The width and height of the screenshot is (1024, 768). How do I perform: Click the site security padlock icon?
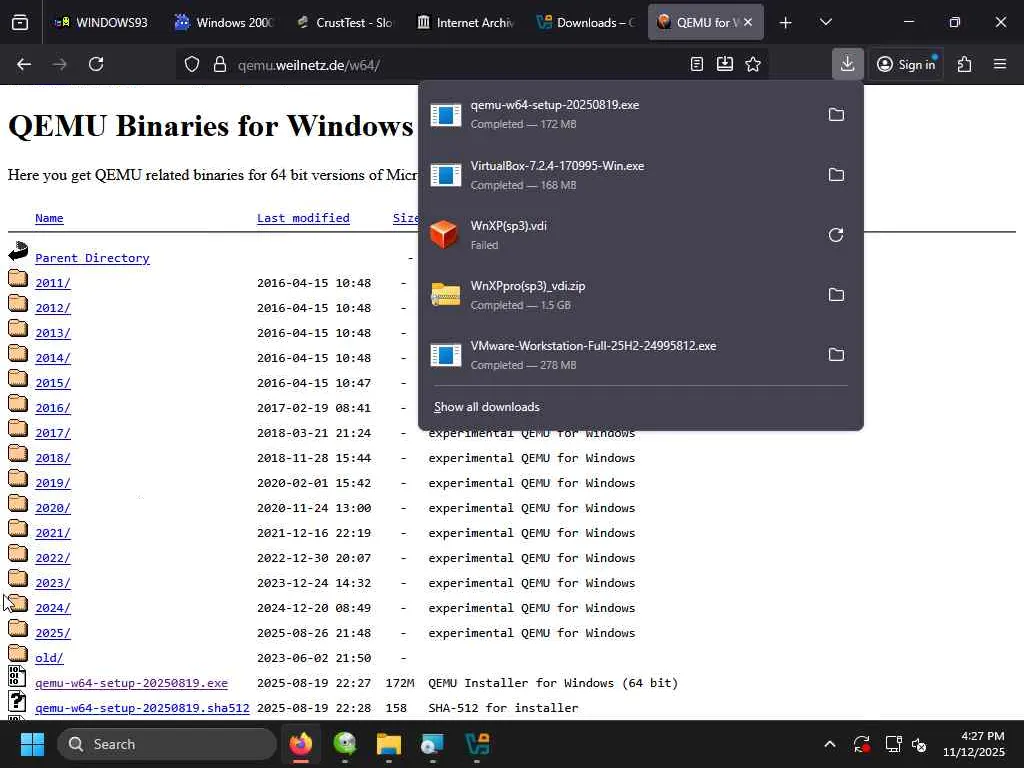220,64
